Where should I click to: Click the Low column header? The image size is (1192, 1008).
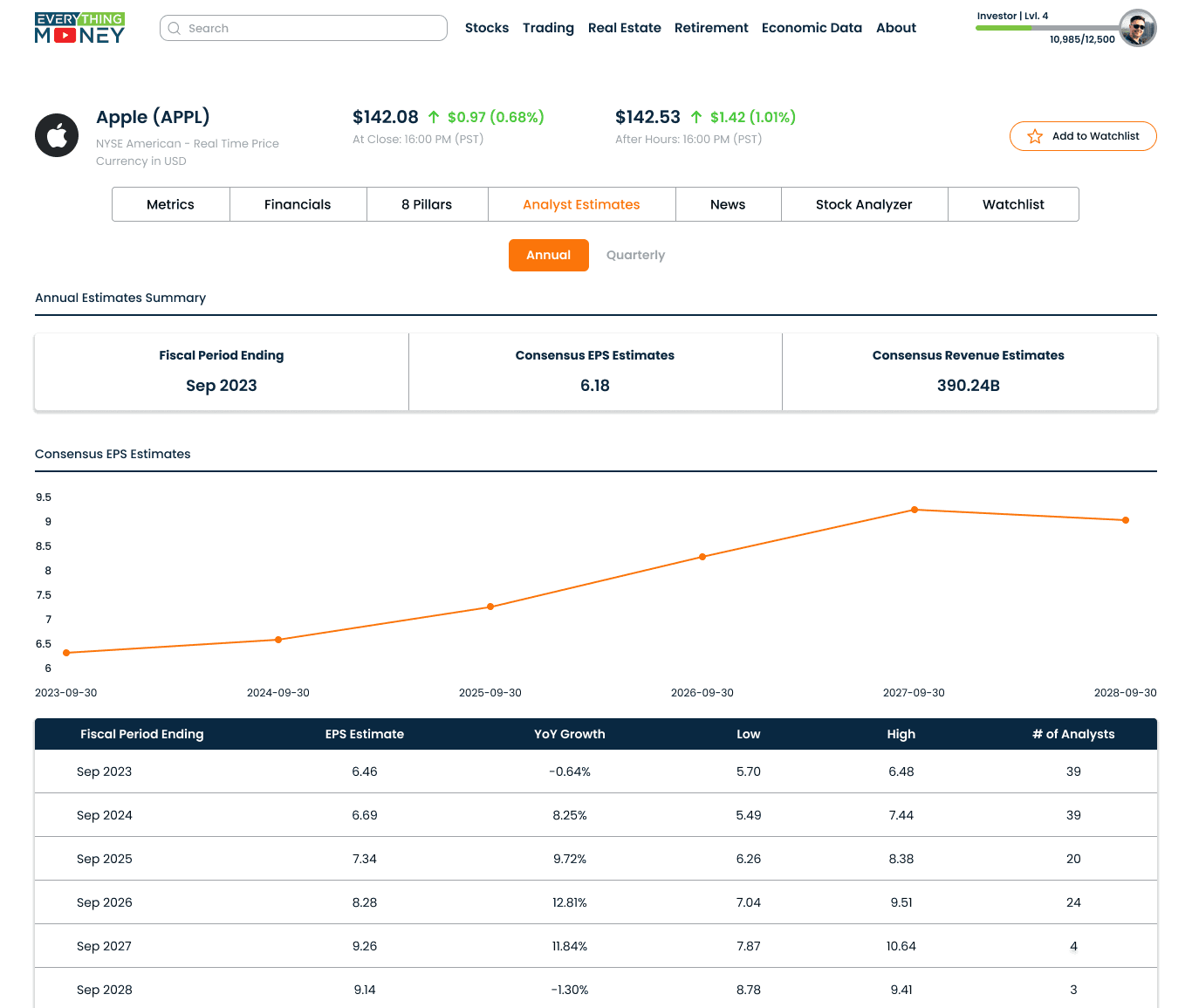pyautogui.click(x=749, y=734)
